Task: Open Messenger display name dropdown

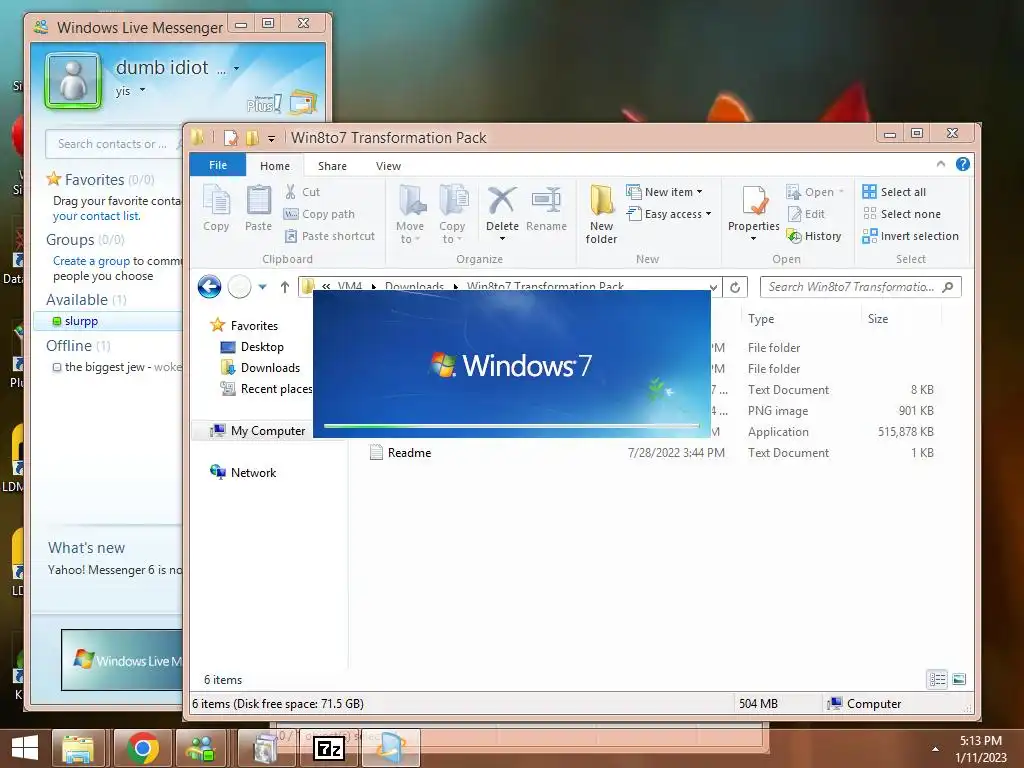Action: pos(236,68)
